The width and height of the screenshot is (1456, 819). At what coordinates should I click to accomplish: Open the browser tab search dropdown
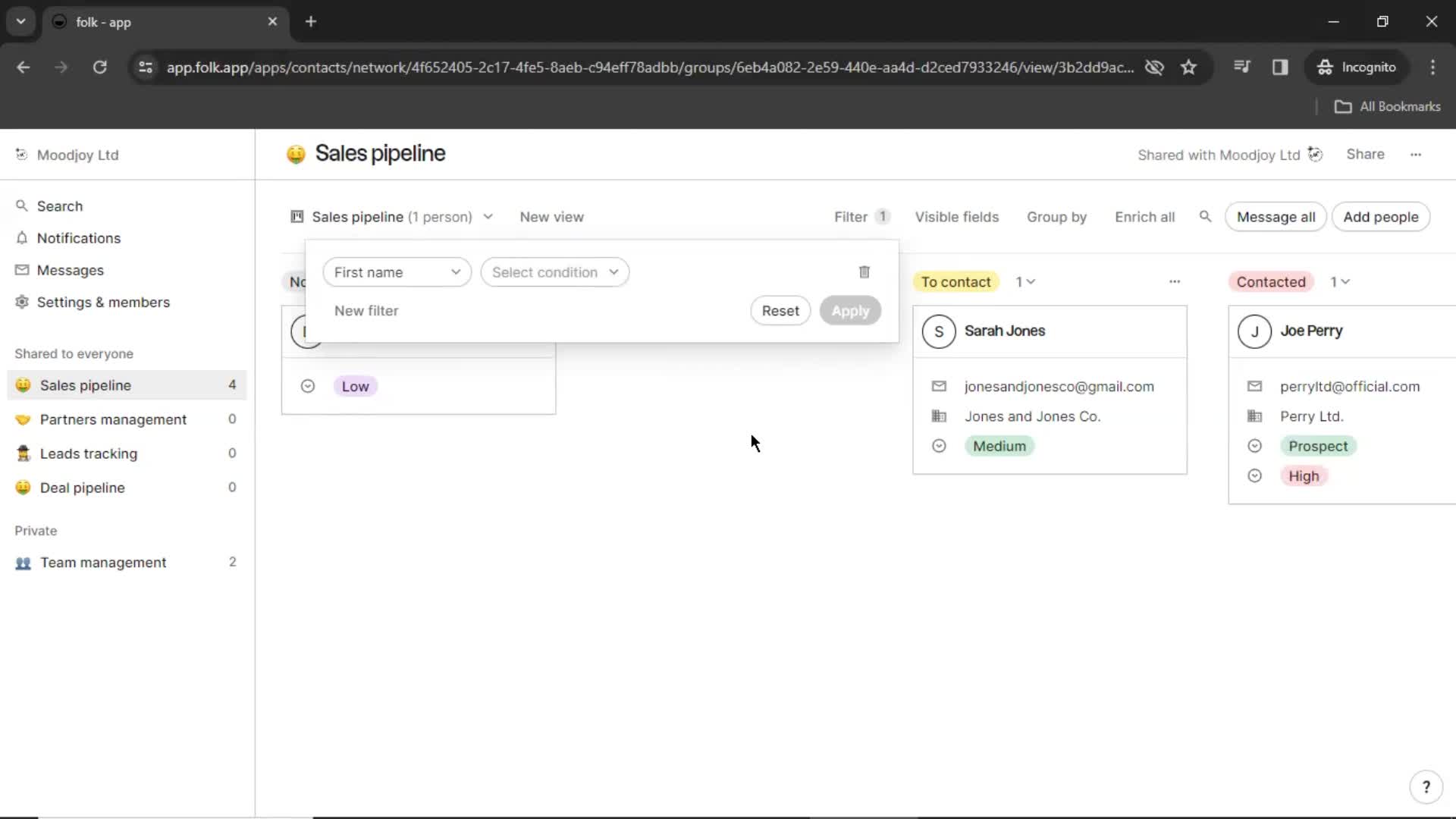click(21, 22)
